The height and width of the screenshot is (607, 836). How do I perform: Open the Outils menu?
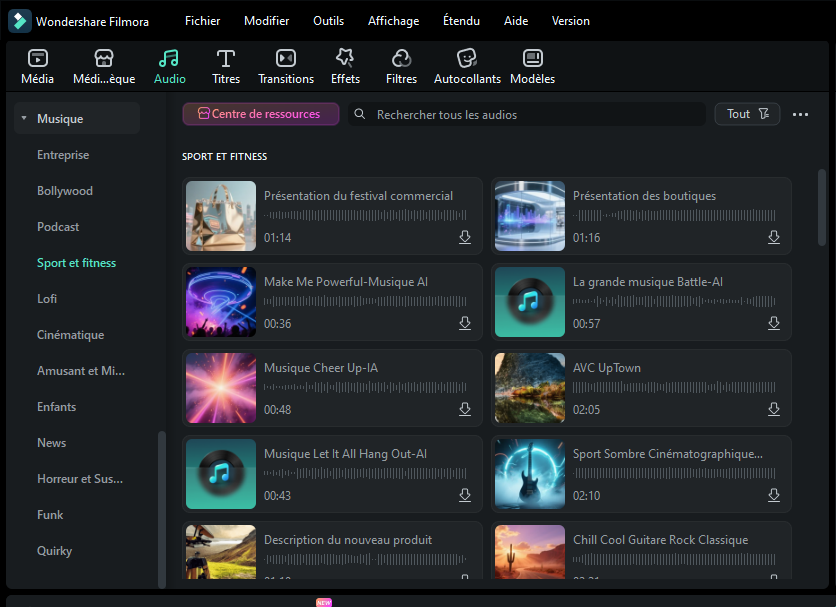tap(328, 21)
